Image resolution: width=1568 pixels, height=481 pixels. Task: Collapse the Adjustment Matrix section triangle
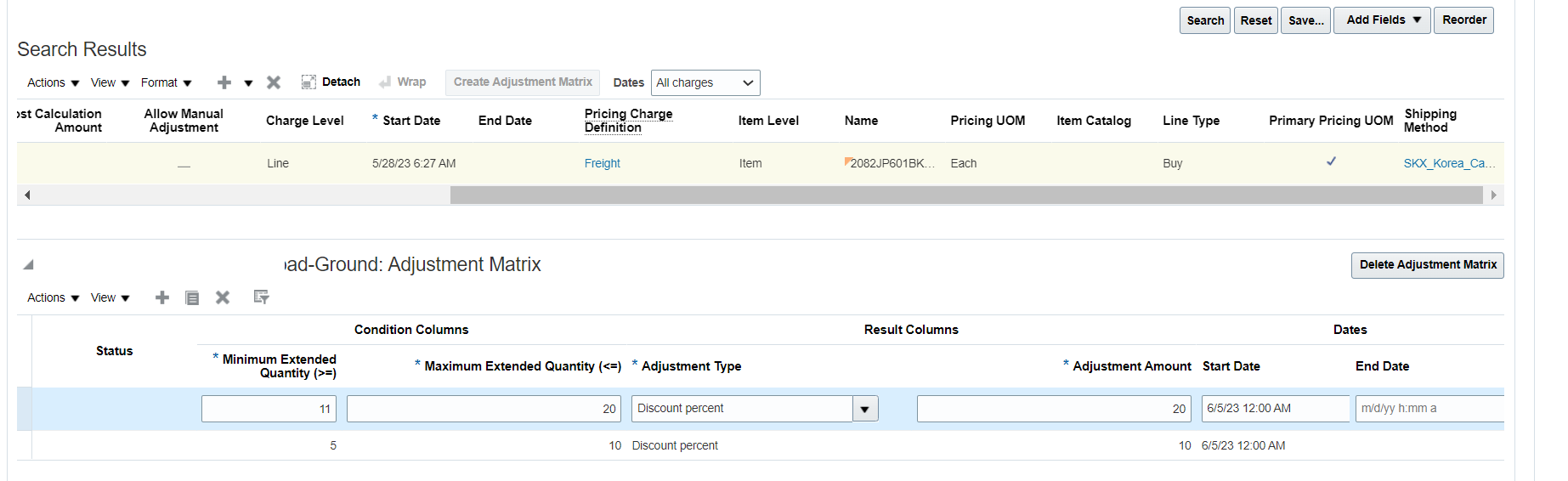(x=28, y=265)
